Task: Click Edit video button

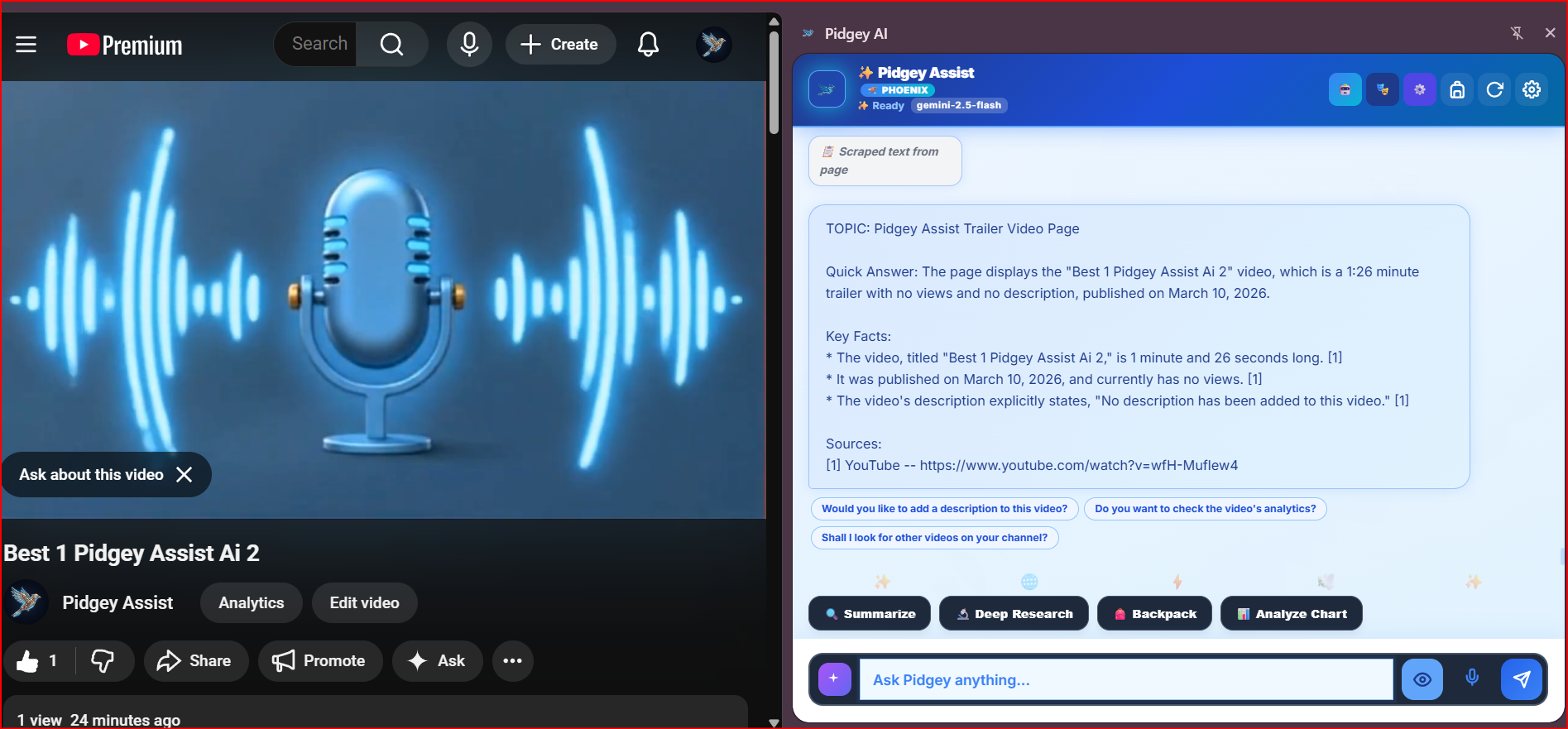Action: click(365, 602)
